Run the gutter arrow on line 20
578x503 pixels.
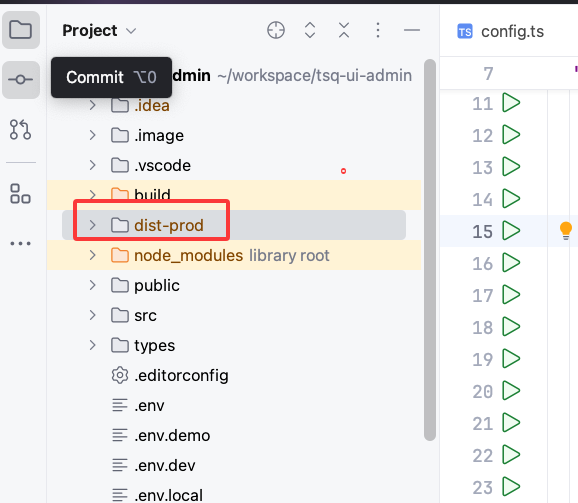coord(511,391)
